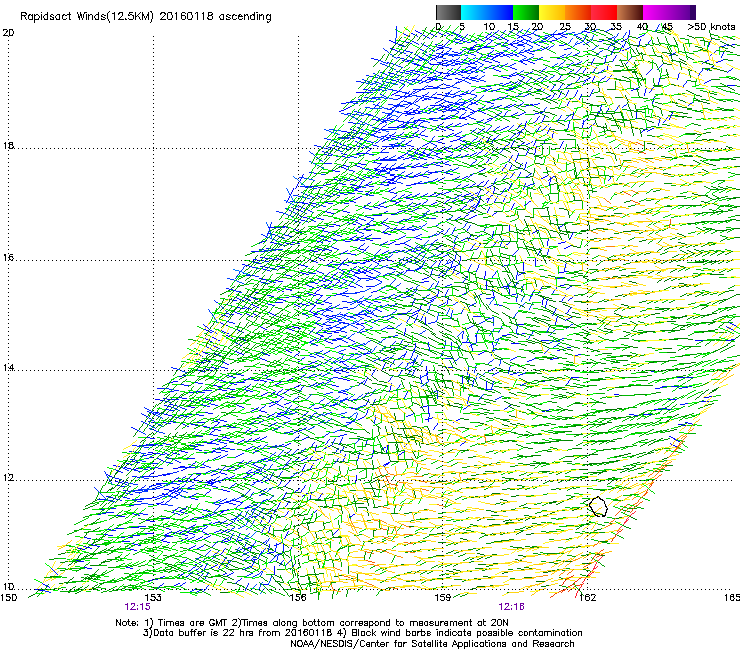Click the NOAA/NESDIS credit line

[432, 644]
